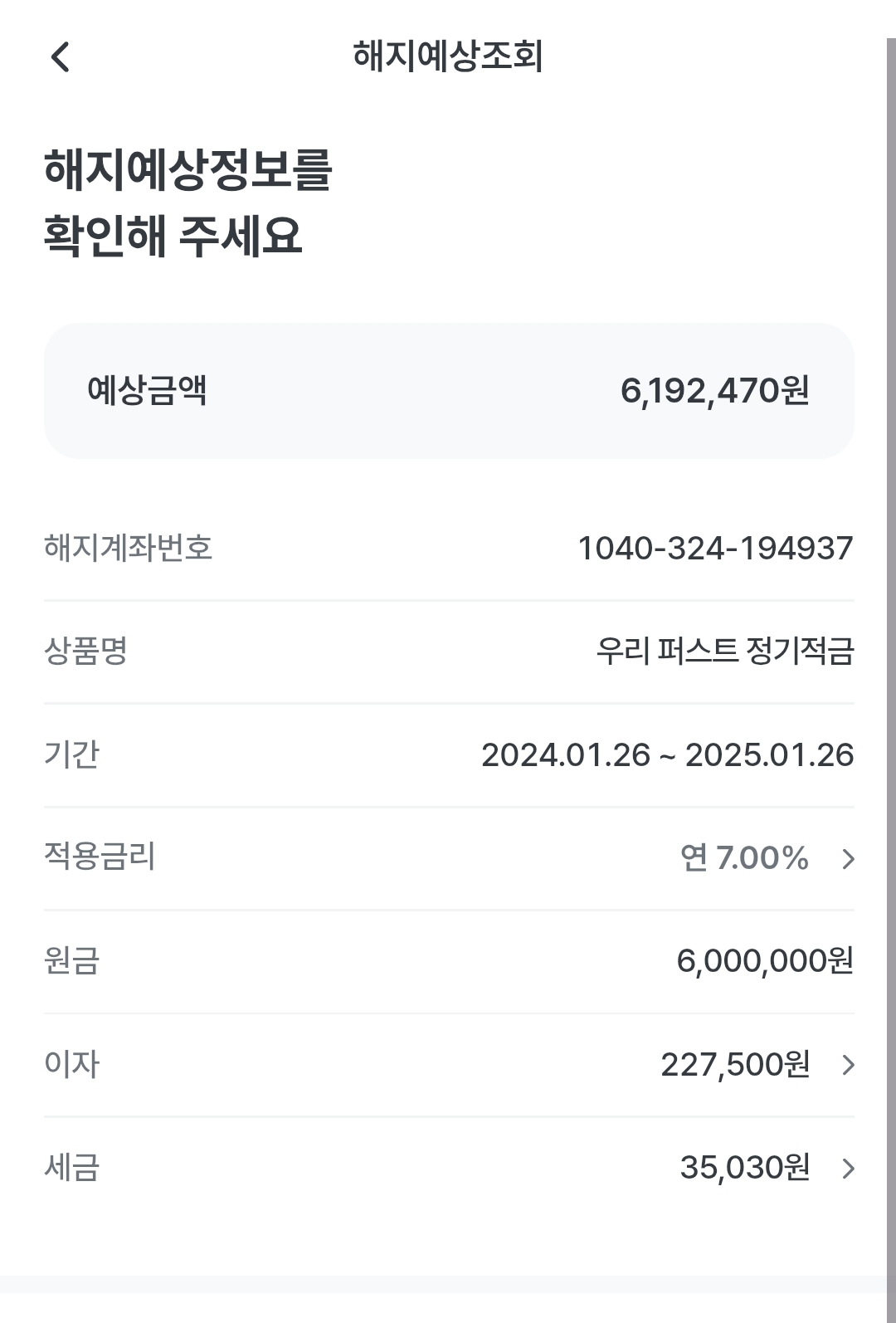Tap the principal amount 6,000,000원
Screen dimensions: 896x1323
(764, 961)
